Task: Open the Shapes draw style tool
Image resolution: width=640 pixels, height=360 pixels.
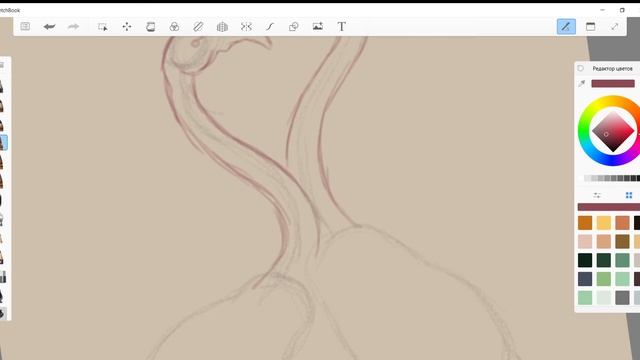Action: (293, 27)
